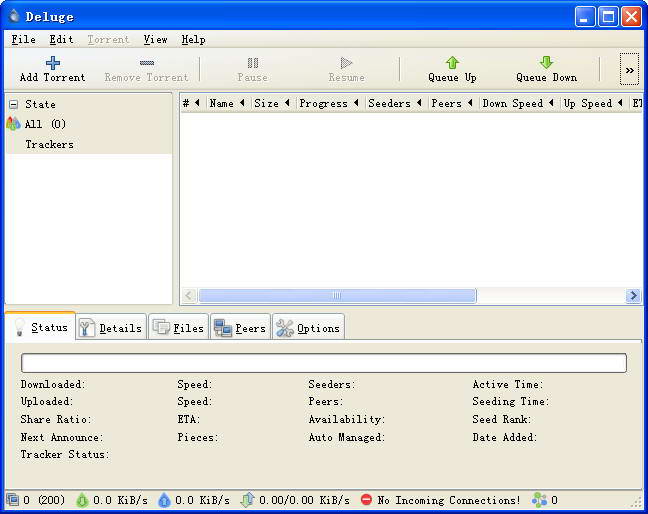
Task: Sort by the Size column header
Action: click(272, 103)
